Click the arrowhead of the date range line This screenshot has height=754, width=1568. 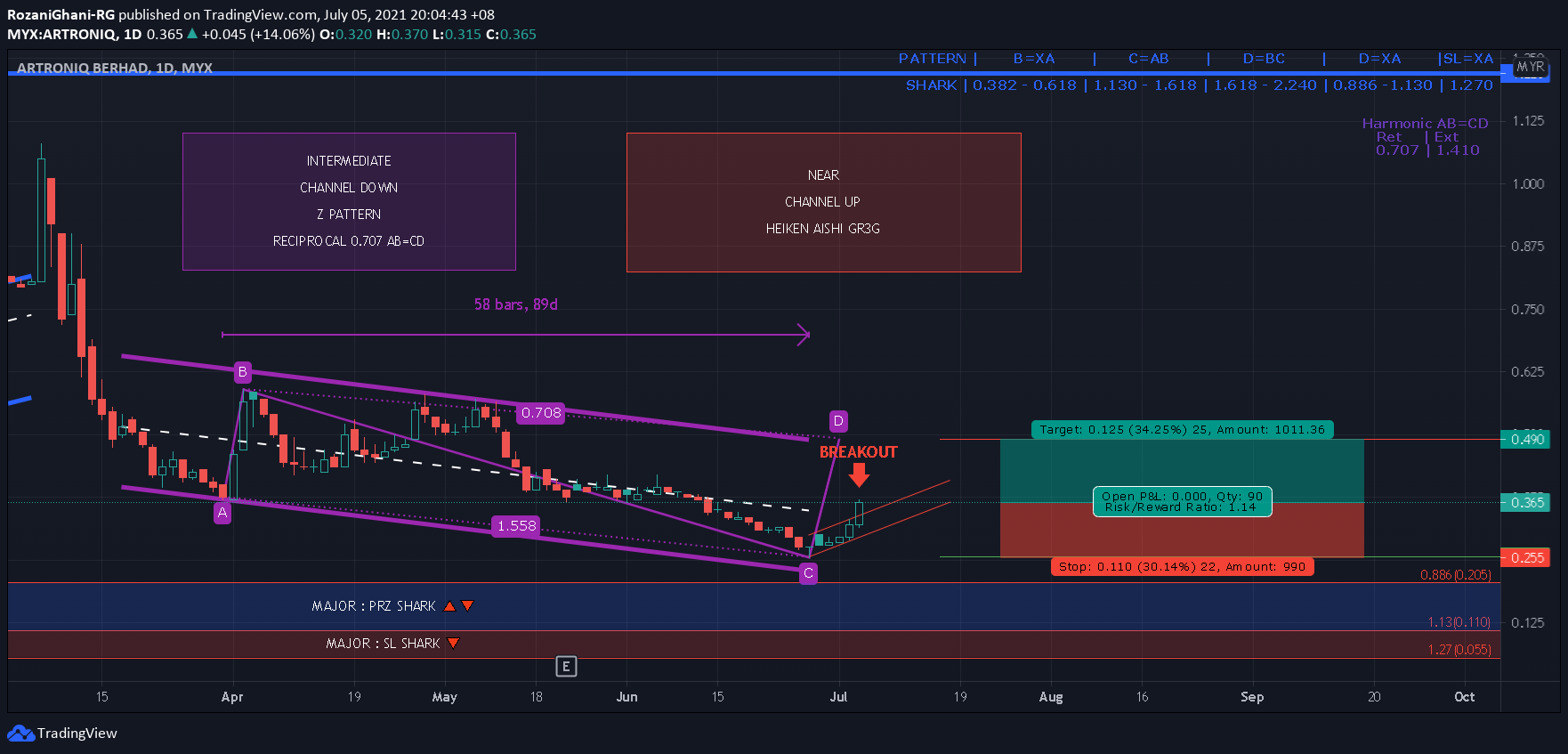coord(804,335)
